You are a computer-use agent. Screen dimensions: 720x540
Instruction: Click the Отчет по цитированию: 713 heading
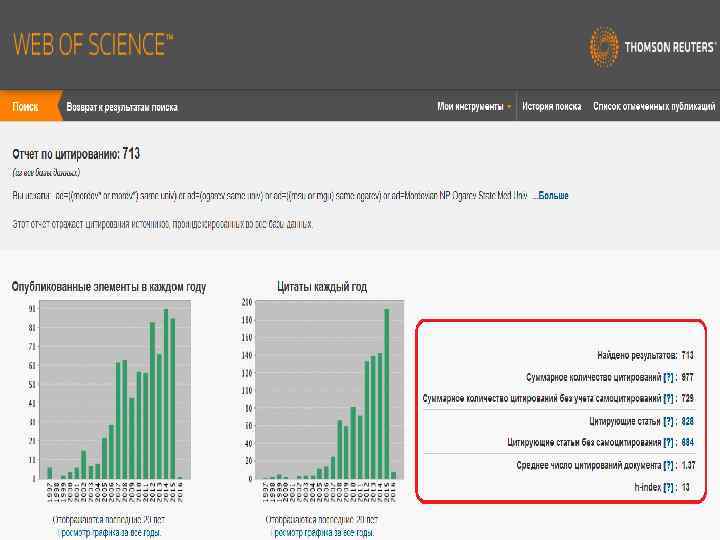[76, 154]
